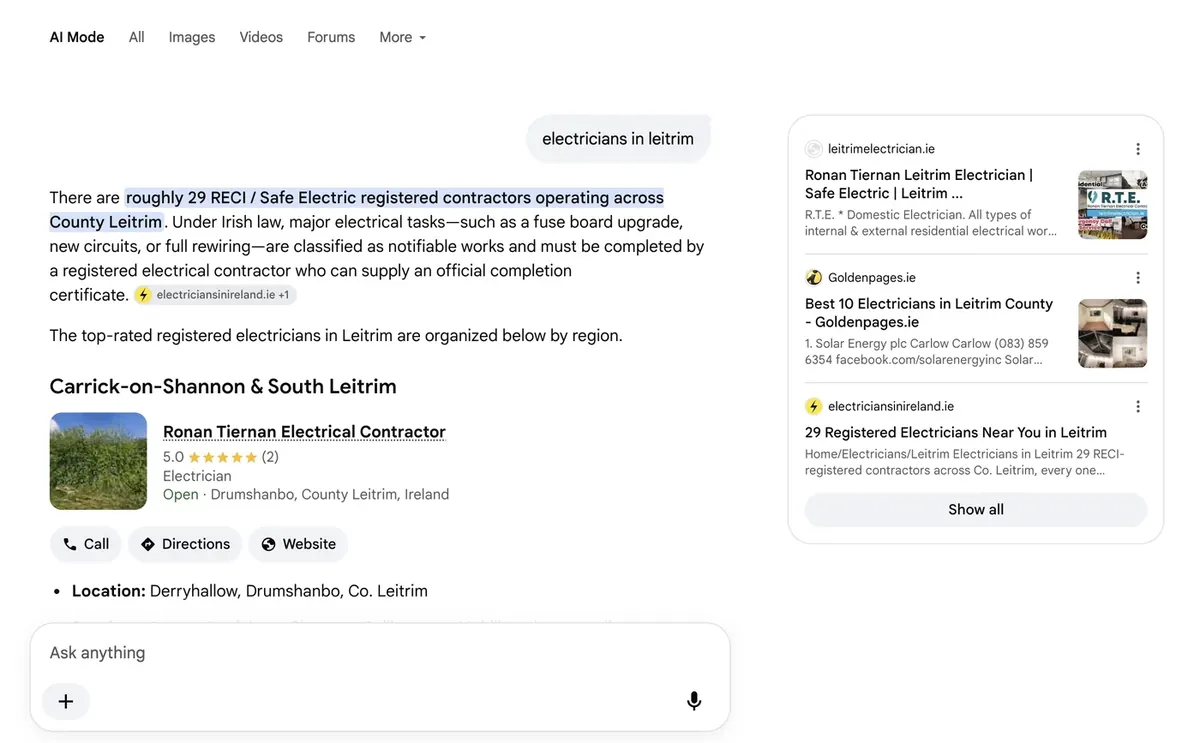
Task: Click the lightning icon in inline source chip
Action: point(144,295)
